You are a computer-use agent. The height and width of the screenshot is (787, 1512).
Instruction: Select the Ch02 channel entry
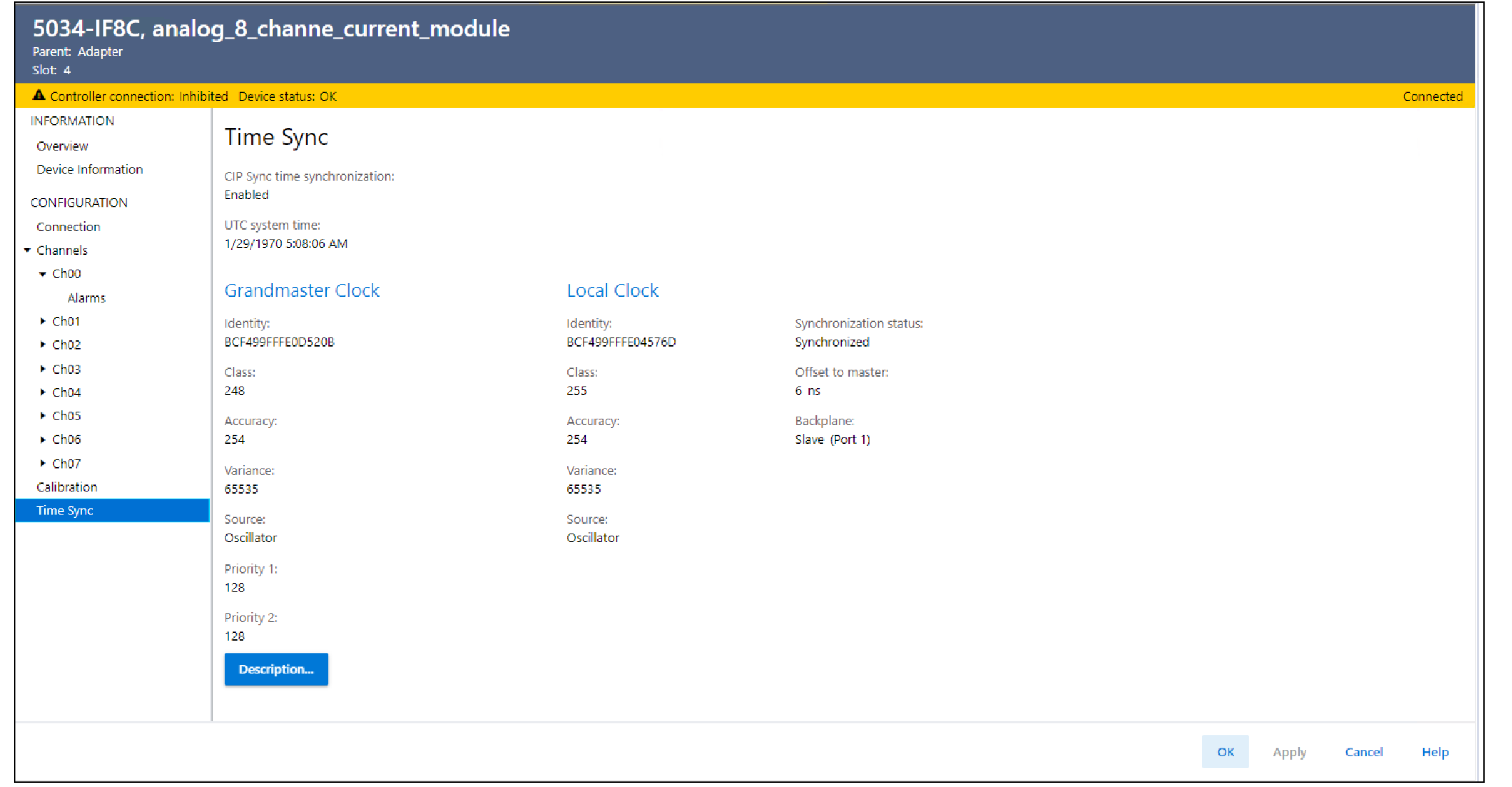coord(66,344)
